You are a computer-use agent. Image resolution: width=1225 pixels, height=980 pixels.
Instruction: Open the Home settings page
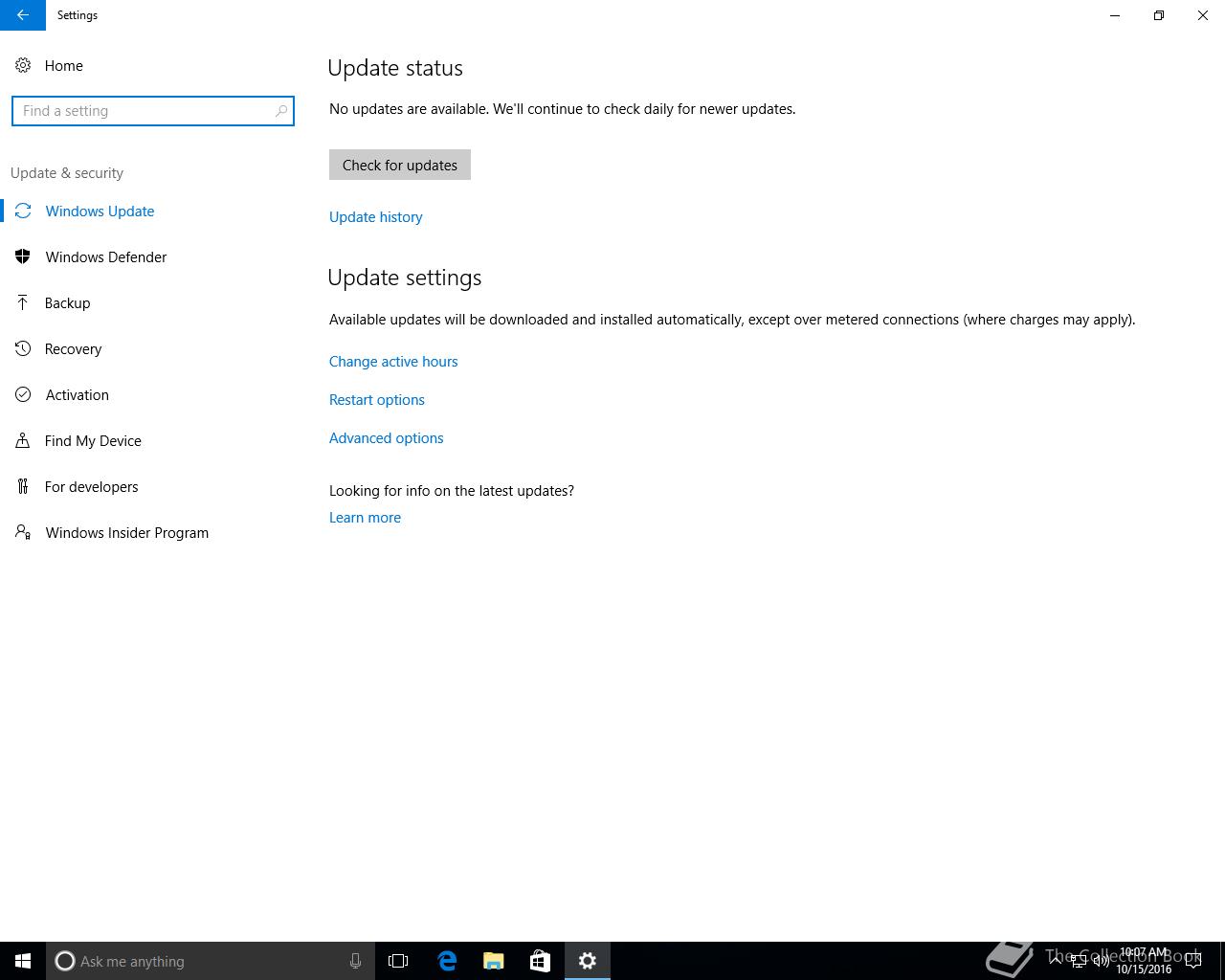coord(63,66)
